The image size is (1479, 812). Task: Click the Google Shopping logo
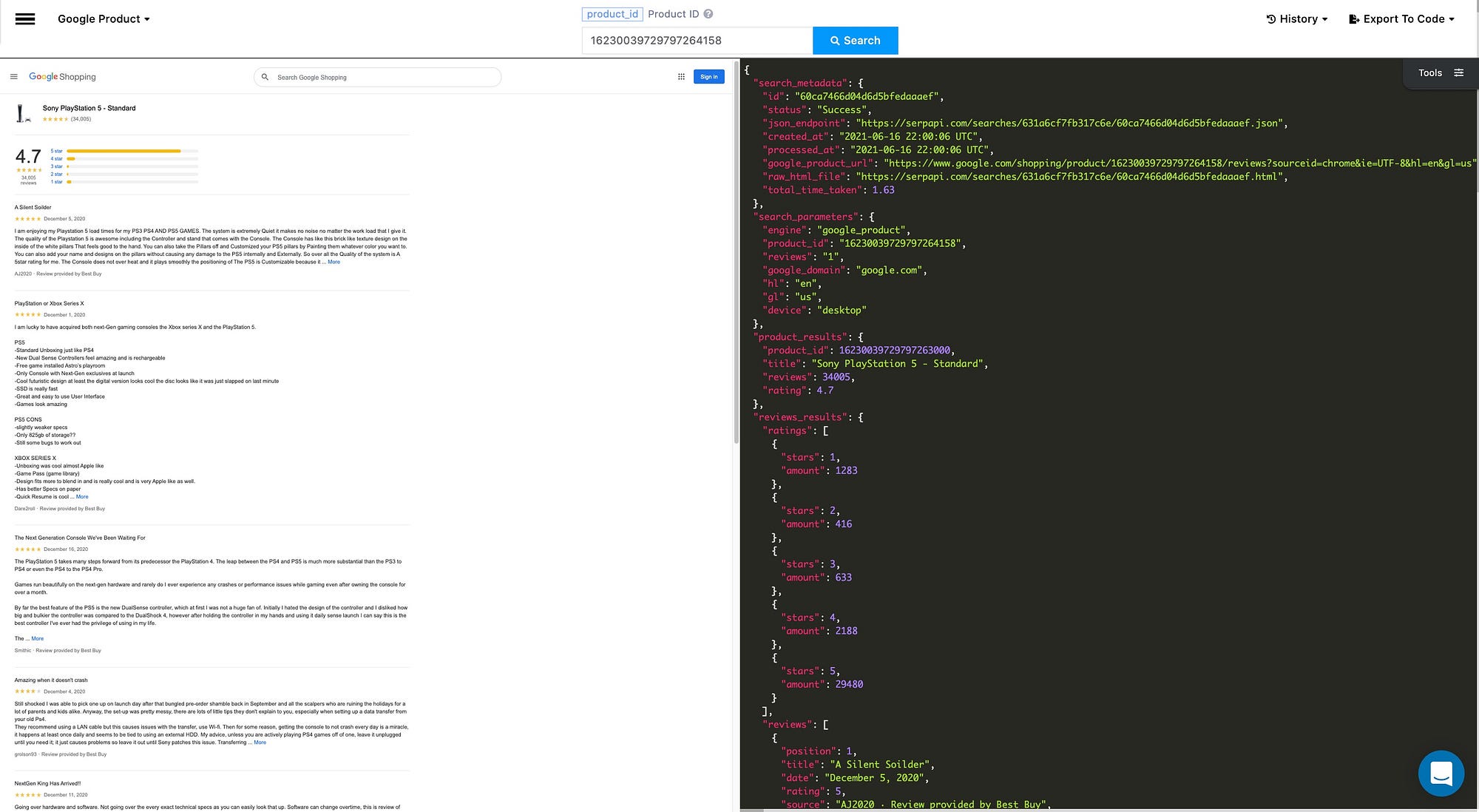click(62, 77)
